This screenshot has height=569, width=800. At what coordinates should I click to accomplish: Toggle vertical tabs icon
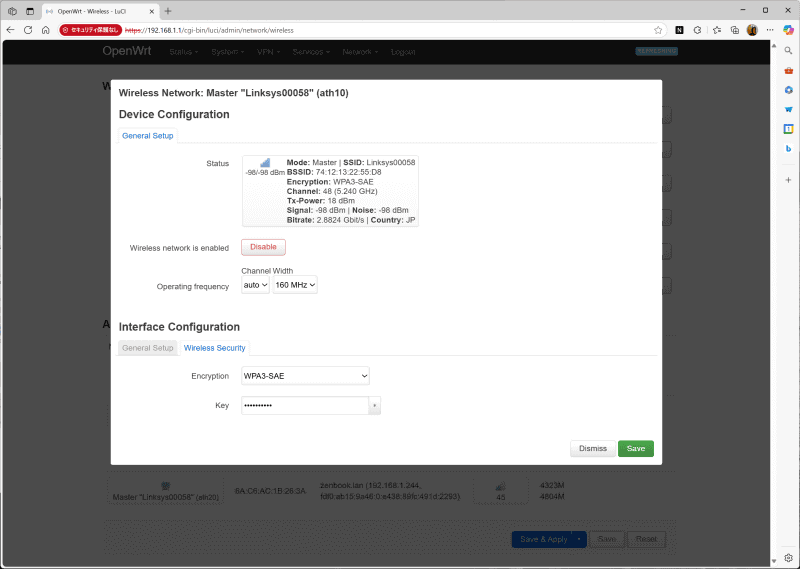[30, 11]
